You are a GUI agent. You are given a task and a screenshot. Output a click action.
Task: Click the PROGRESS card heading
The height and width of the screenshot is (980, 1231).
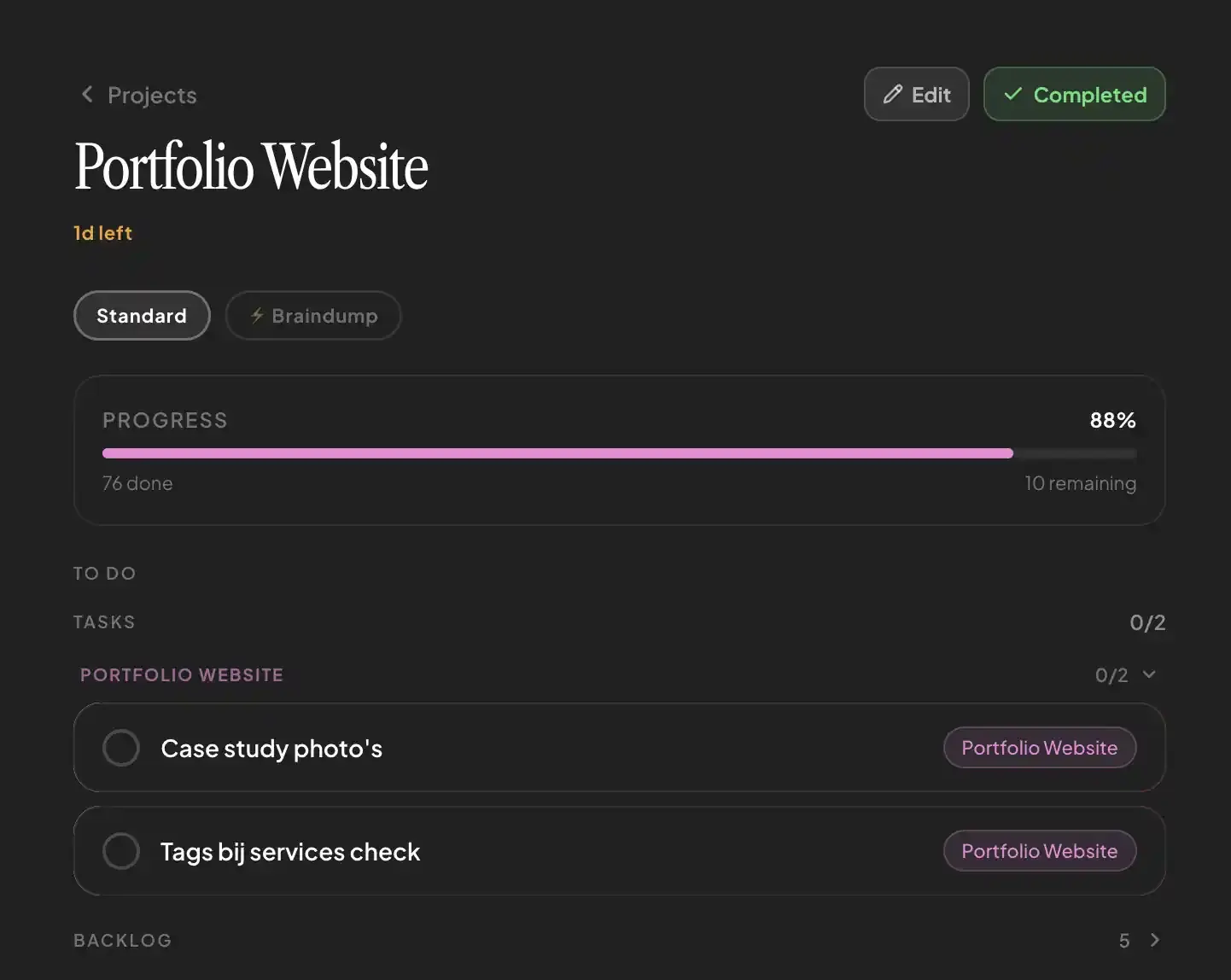165,420
